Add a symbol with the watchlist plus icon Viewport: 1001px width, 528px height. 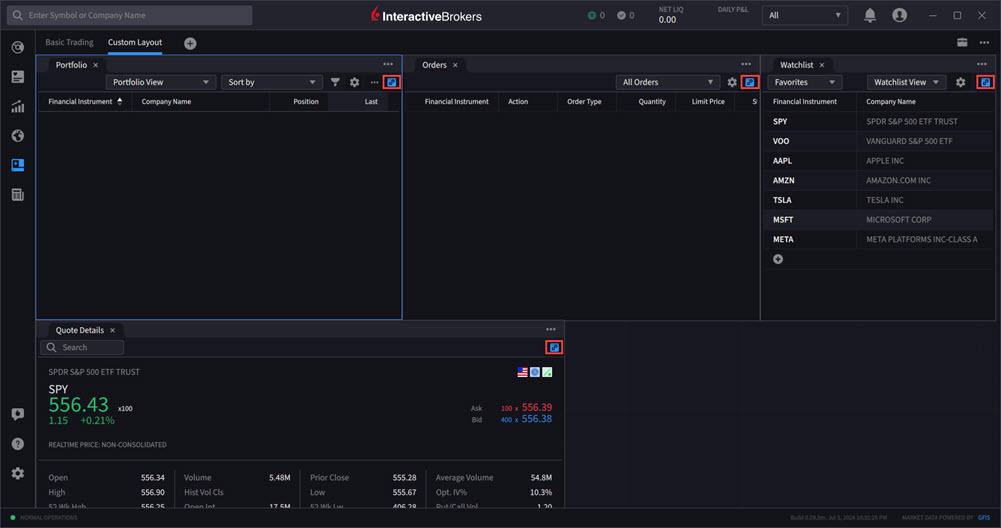click(778, 259)
